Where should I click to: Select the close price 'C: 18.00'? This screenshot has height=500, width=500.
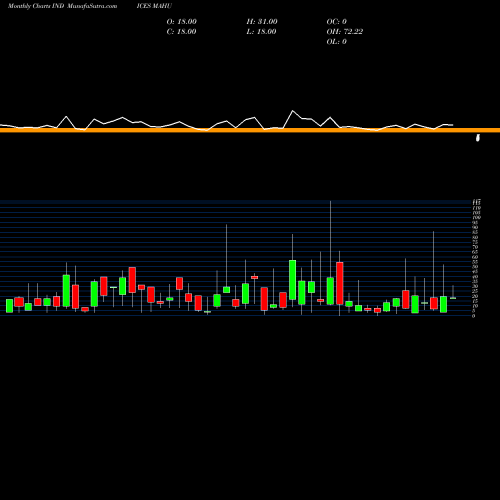[181, 32]
